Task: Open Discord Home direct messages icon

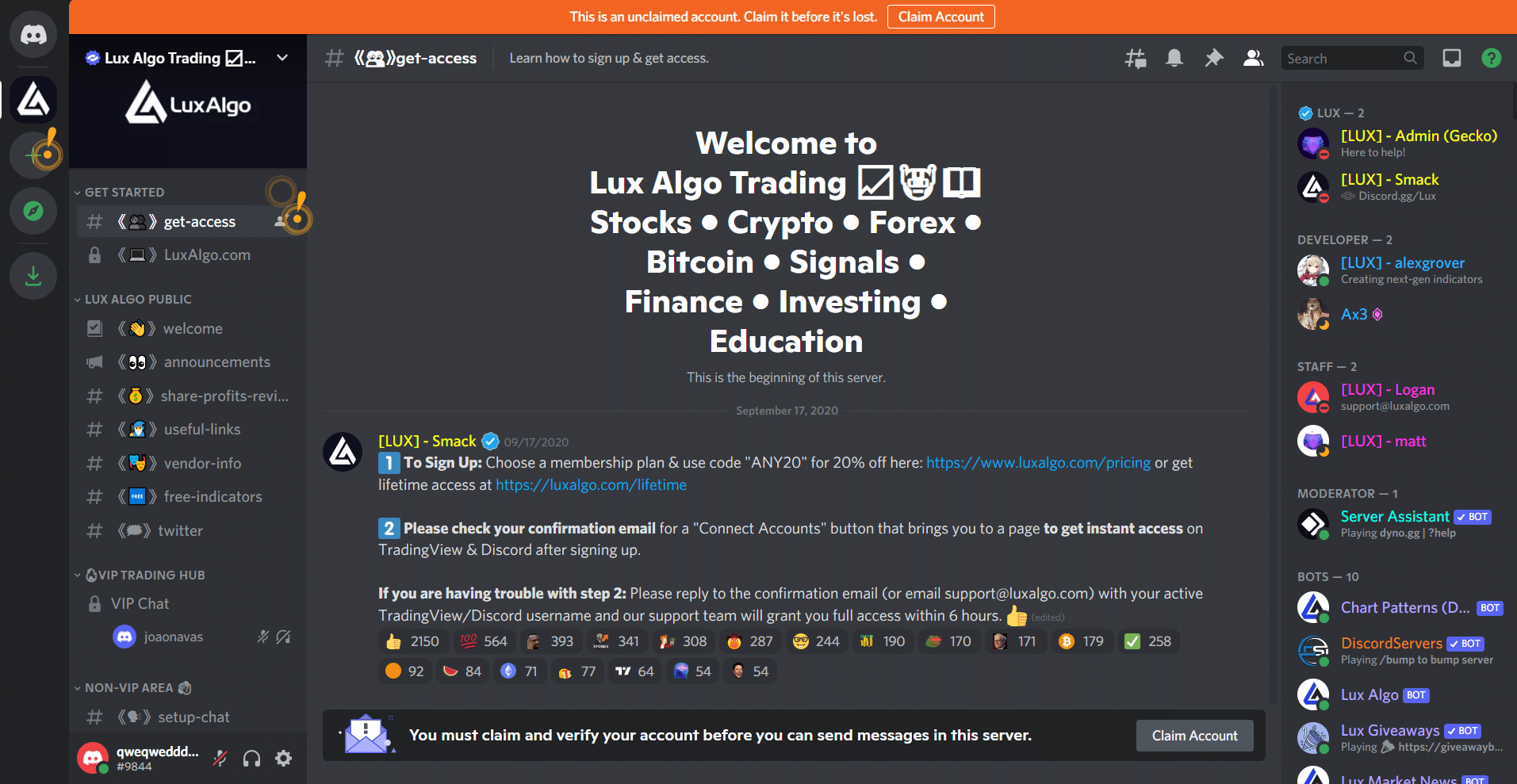Action: pos(33,35)
